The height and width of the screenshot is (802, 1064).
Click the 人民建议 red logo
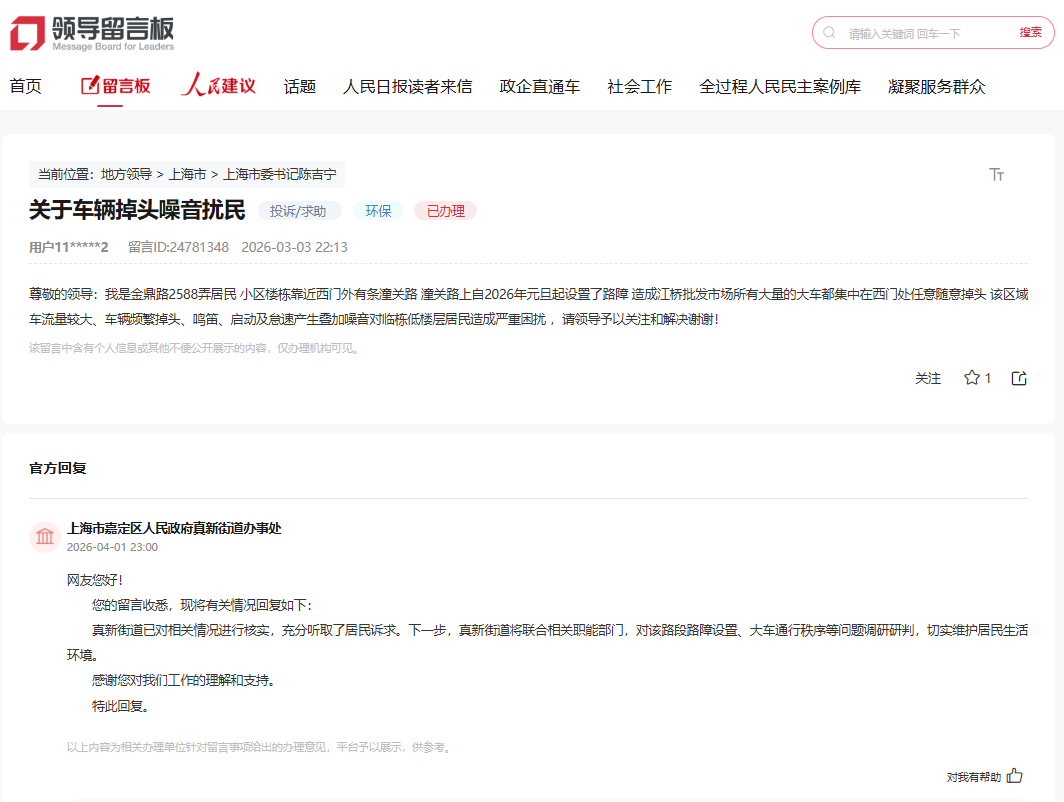218,86
